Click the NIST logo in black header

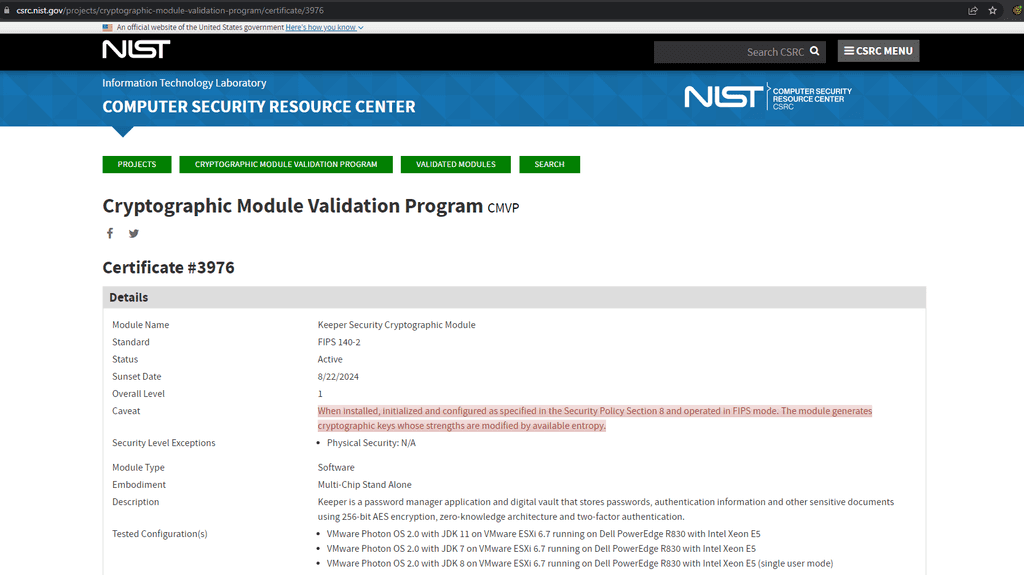(x=136, y=50)
